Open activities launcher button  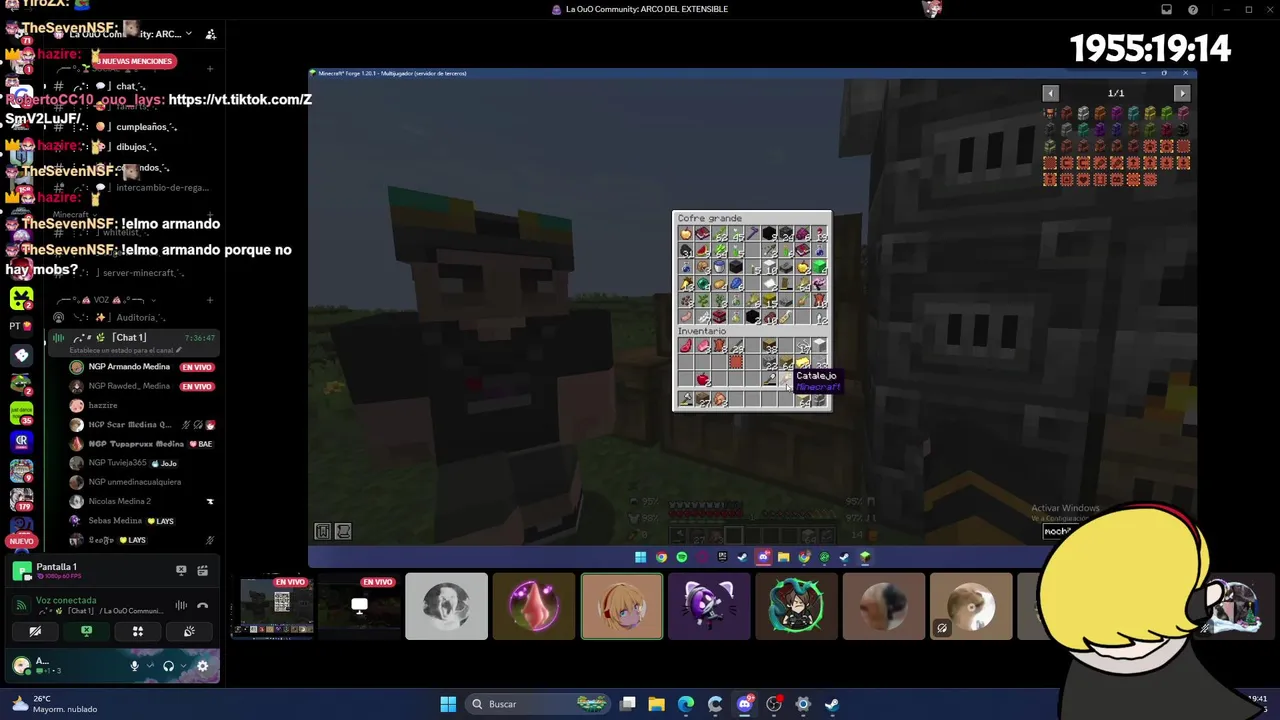click(x=138, y=631)
